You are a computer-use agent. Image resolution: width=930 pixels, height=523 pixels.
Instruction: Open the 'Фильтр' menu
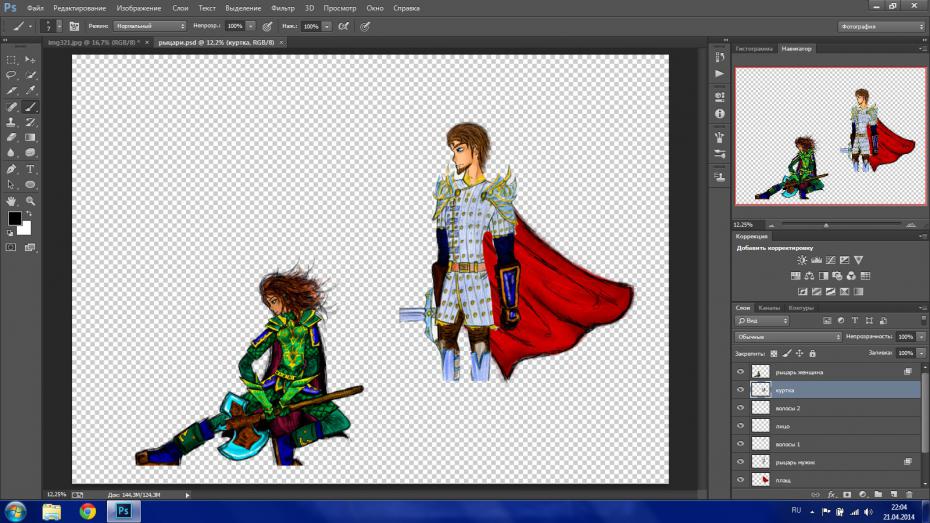point(282,7)
